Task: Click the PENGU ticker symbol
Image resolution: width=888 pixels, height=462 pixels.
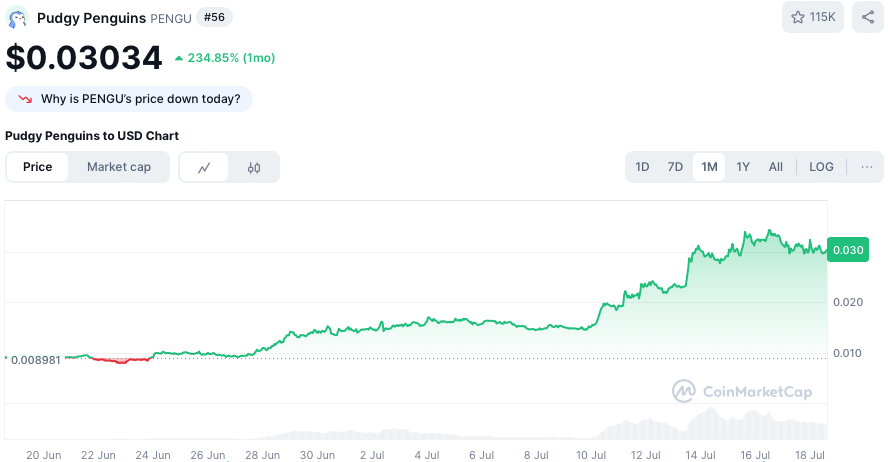Action: [170, 19]
